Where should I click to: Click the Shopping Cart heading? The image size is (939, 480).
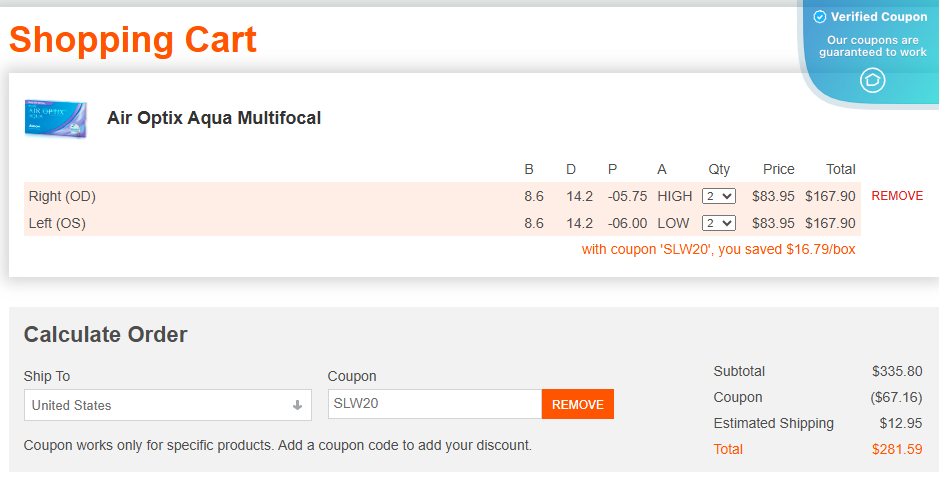[133, 40]
